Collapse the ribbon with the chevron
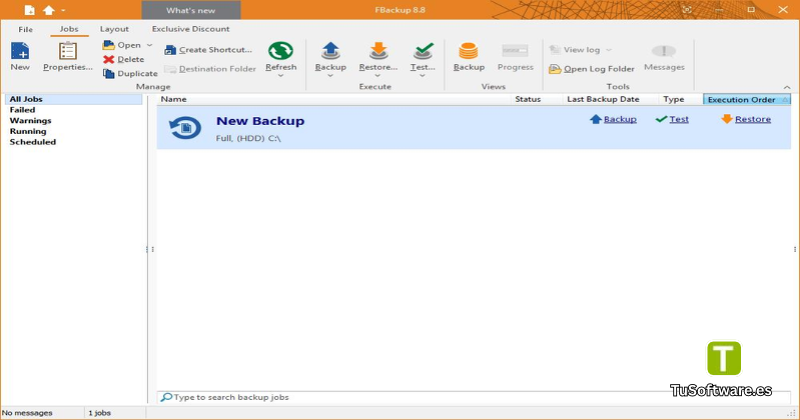The image size is (800, 420). [787, 87]
